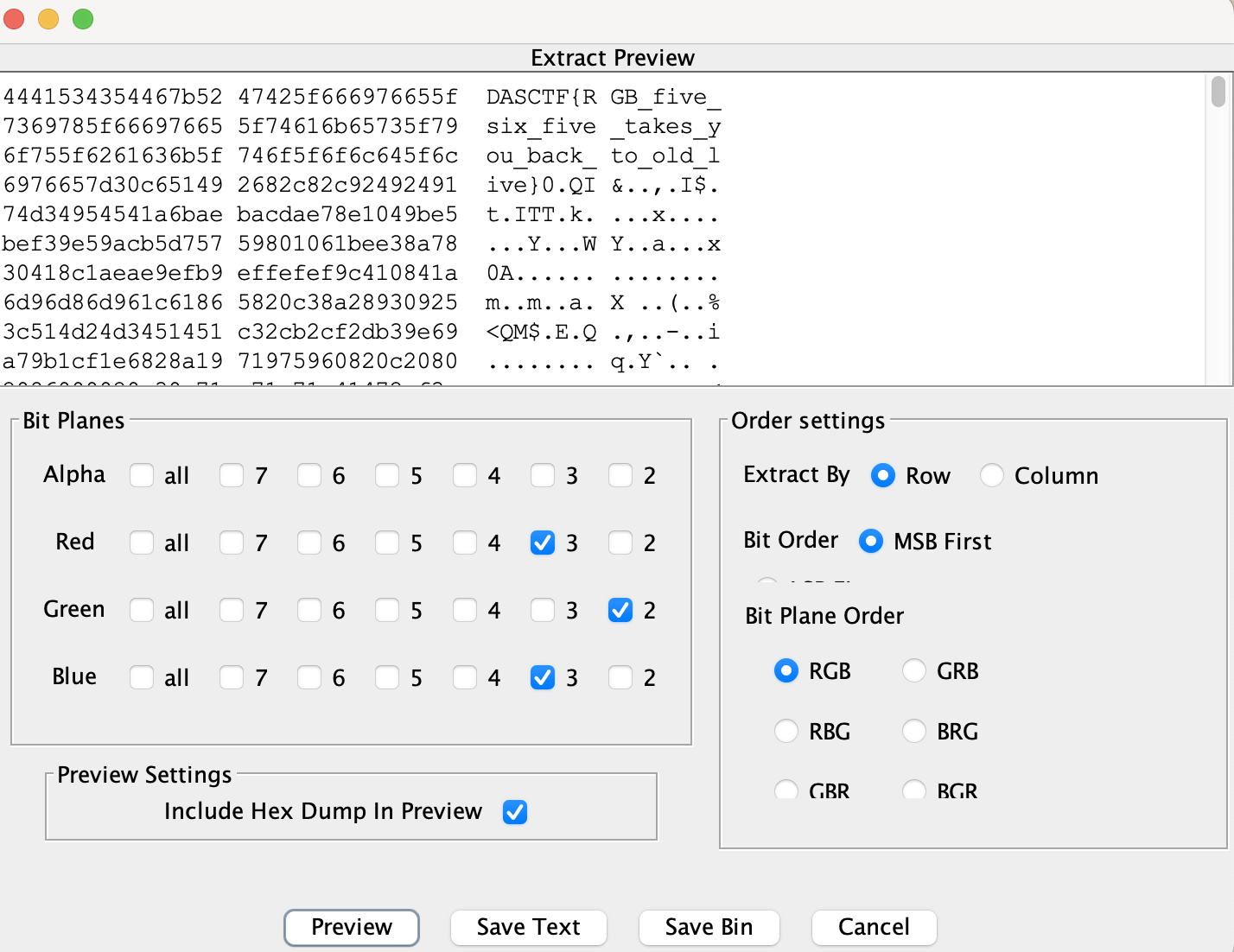The image size is (1234, 952).
Task: Check the Green all checkbox
Action: pyautogui.click(x=142, y=610)
